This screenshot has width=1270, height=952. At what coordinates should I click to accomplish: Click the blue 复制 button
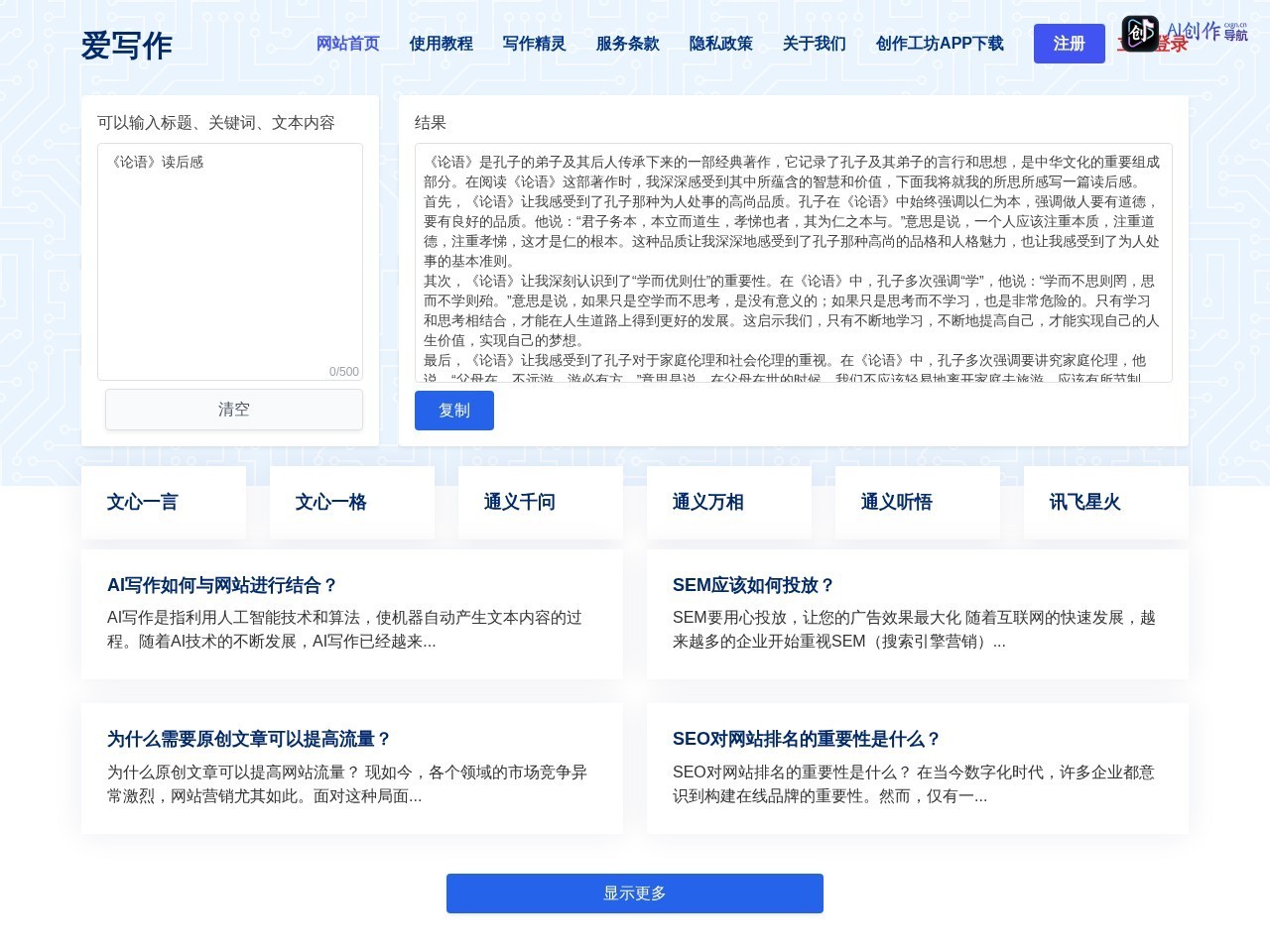(454, 411)
